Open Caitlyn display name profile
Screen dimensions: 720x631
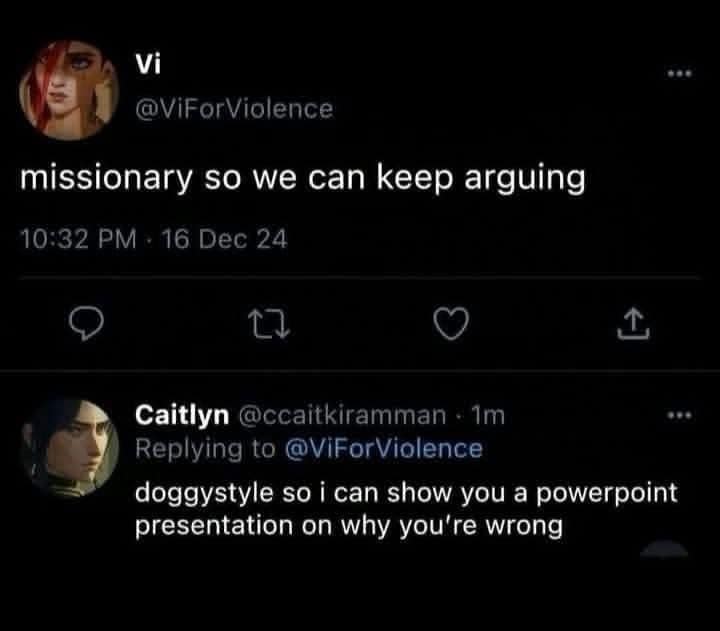point(182,415)
